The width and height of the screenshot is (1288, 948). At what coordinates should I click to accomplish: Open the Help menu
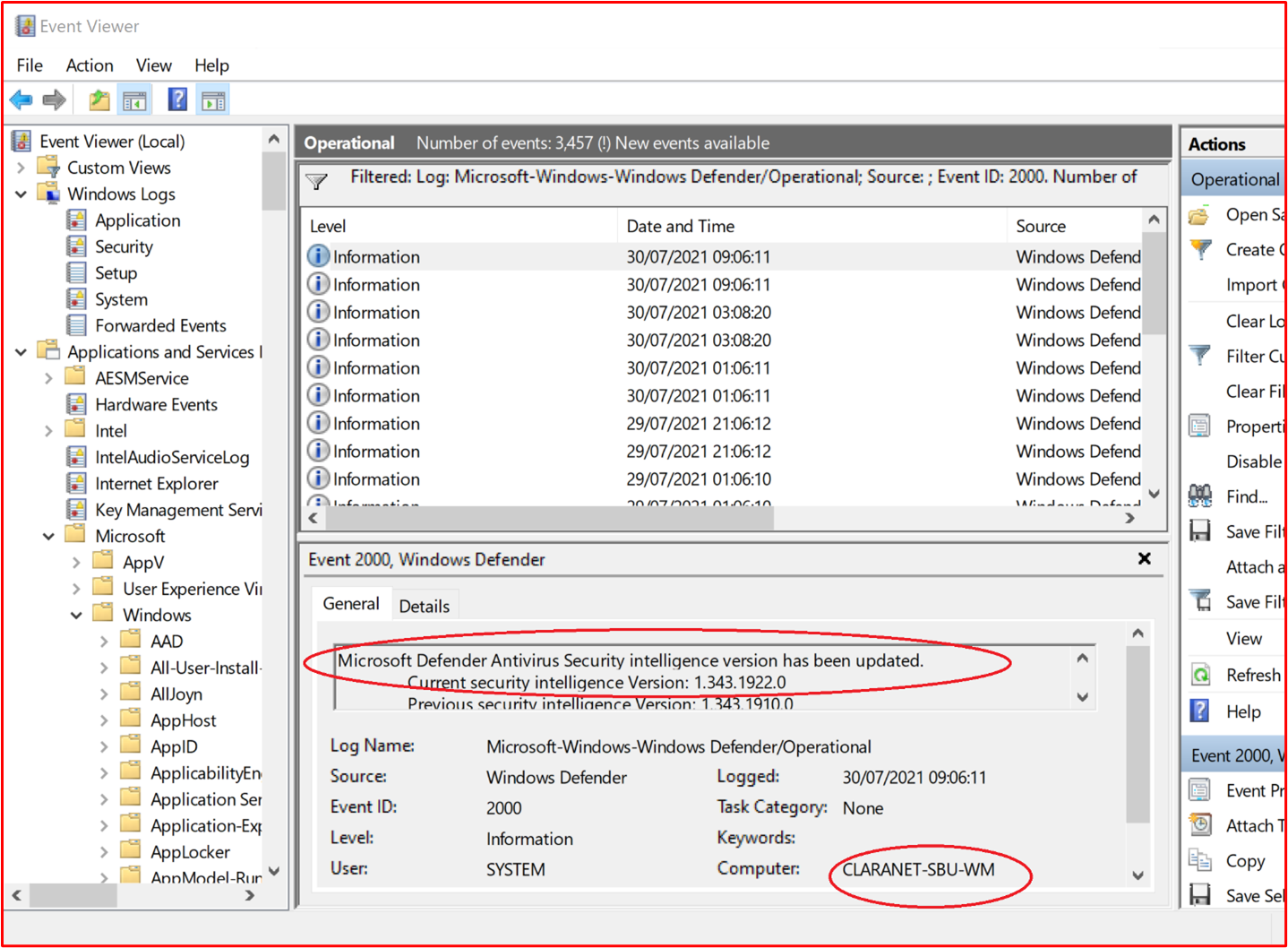pyautogui.click(x=211, y=65)
